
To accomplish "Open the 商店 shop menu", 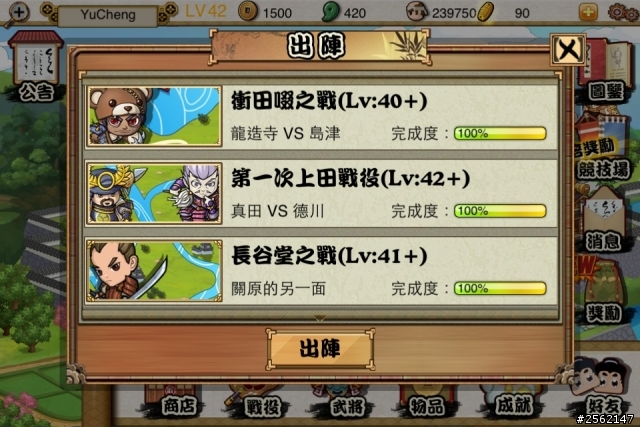I will [176, 402].
